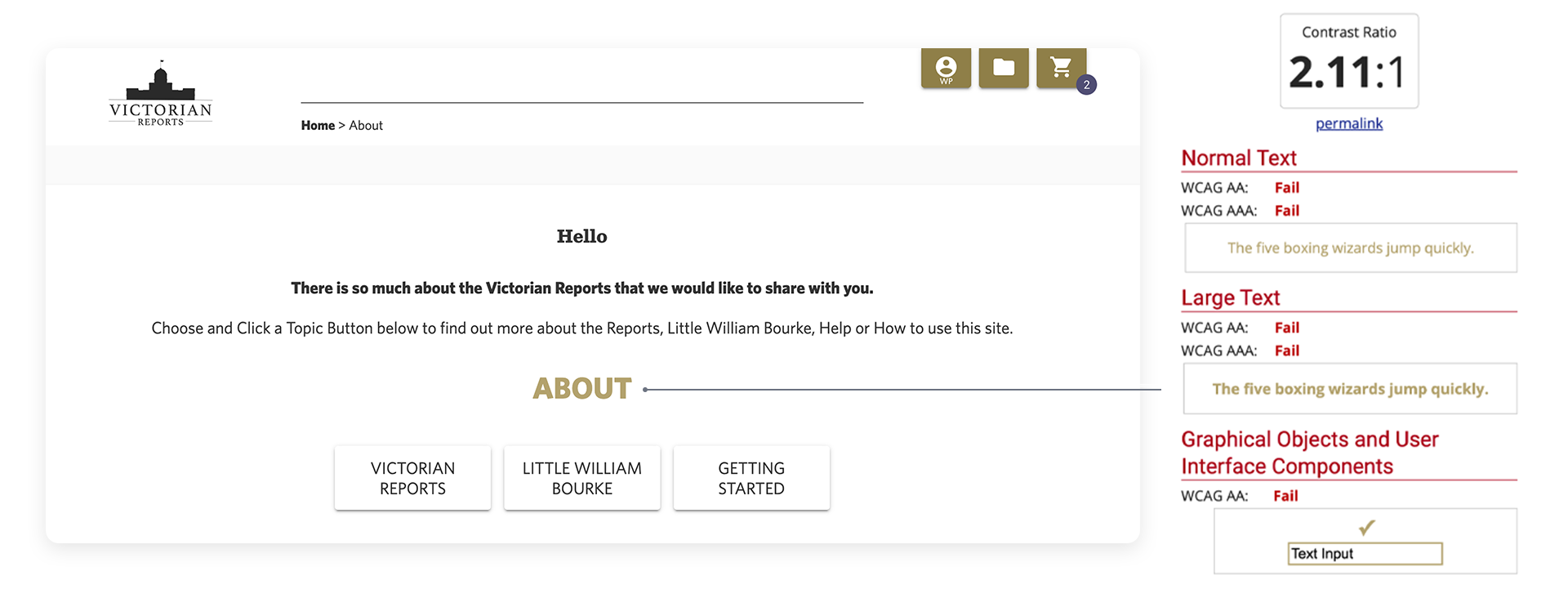
Task: Open the shopping cart icon
Action: 1060,68
